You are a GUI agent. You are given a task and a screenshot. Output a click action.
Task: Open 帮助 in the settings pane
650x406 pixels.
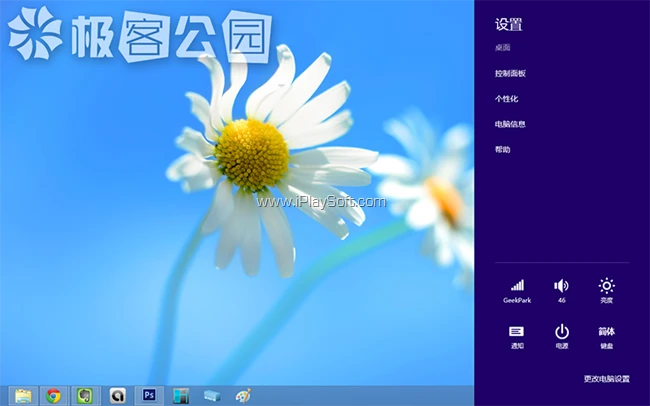[502, 149]
